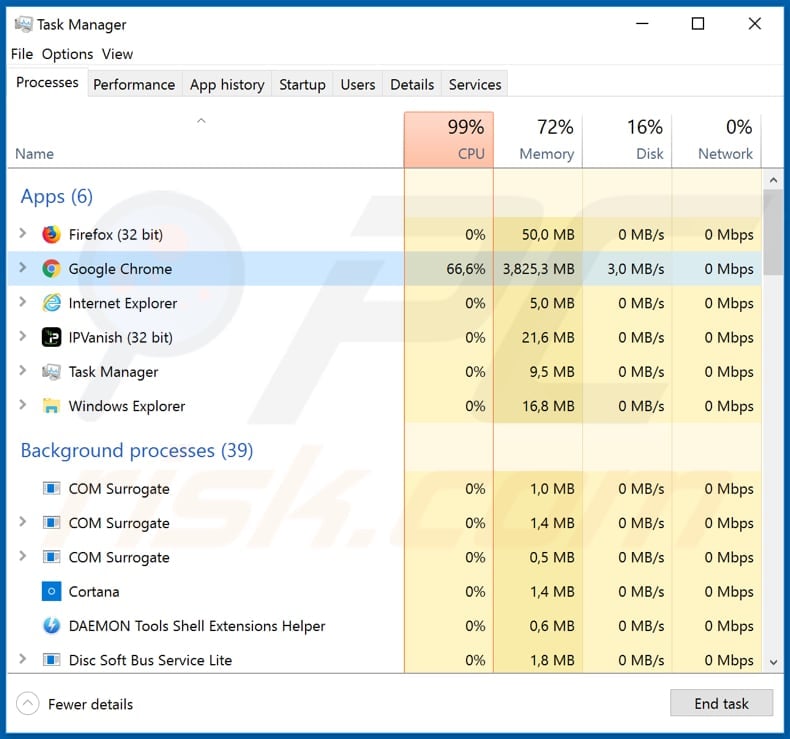
Task: Click the vertical scrollbar thumb
Action: tap(773, 232)
